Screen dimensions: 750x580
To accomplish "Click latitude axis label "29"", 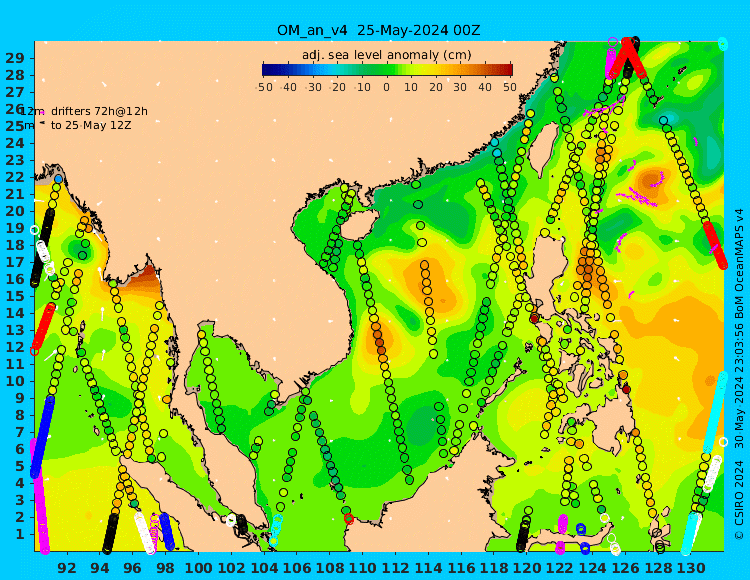I will (x=14, y=58).
